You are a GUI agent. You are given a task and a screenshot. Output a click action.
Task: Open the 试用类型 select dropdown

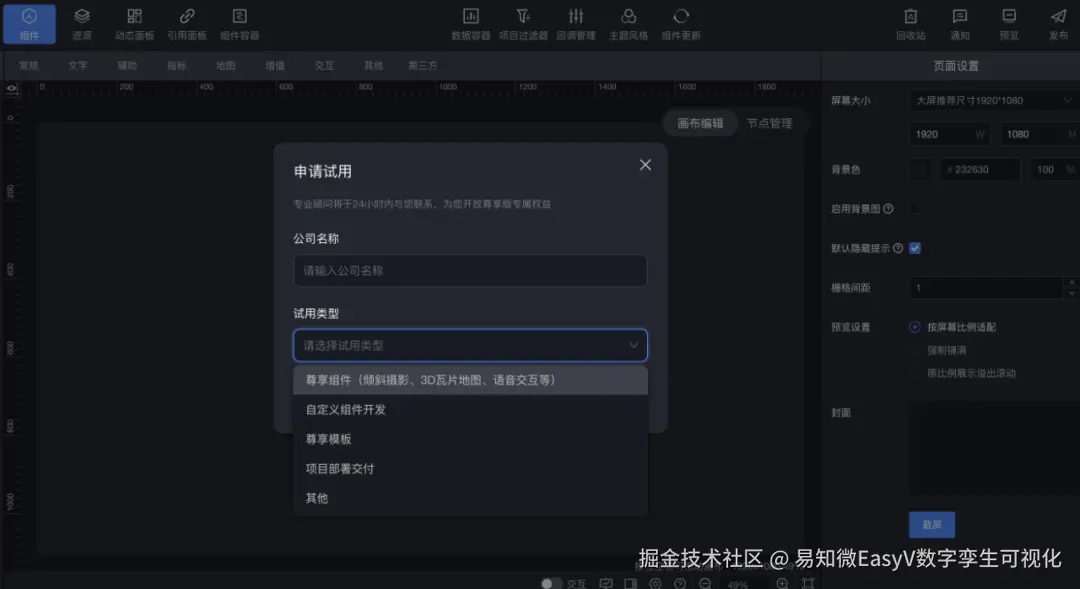tap(470, 345)
